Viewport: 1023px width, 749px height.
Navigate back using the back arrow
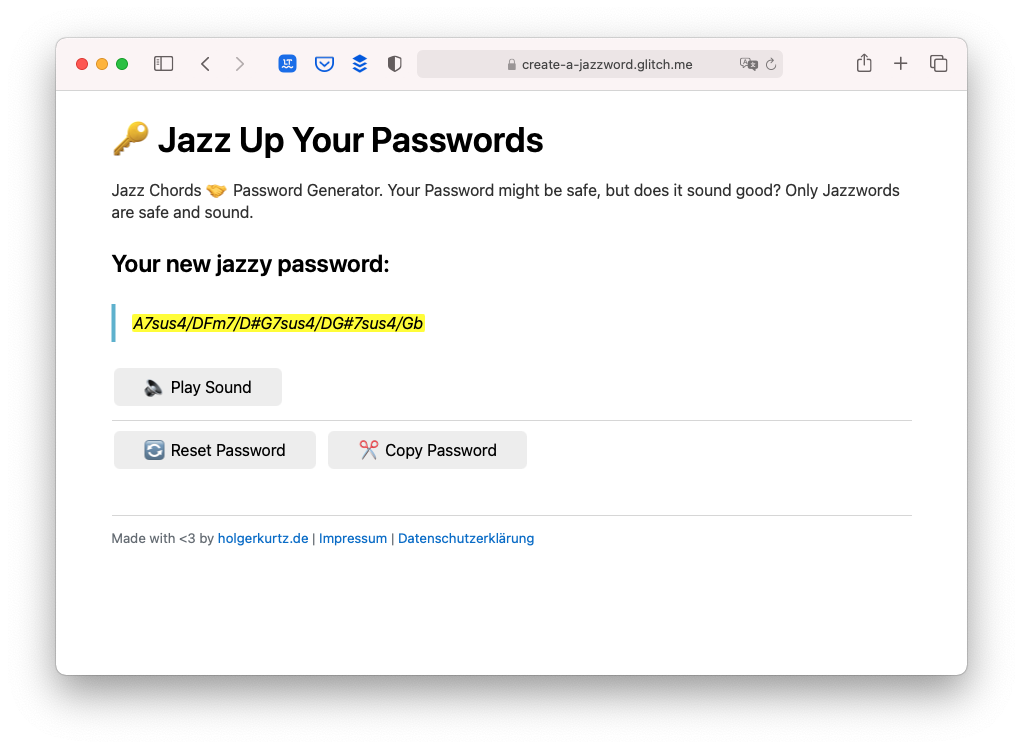click(x=205, y=62)
